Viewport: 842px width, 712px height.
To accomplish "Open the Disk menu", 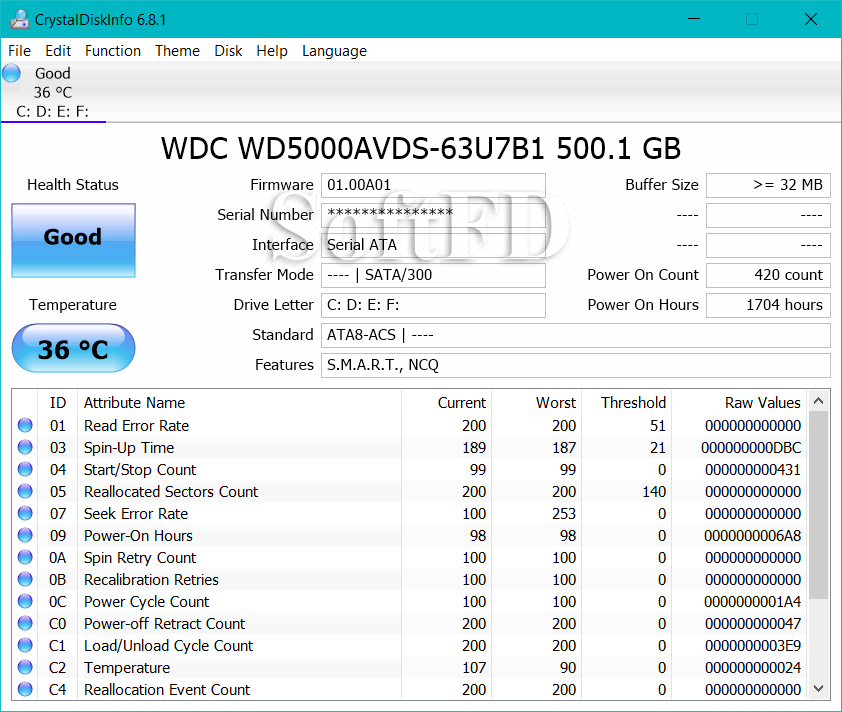I will tap(228, 51).
